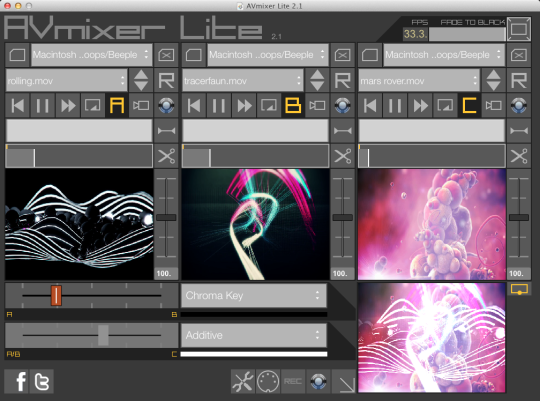Viewport: 540px width, 401px height.
Task: Open the Chroma Key blend mode dropdown
Action: point(254,296)
